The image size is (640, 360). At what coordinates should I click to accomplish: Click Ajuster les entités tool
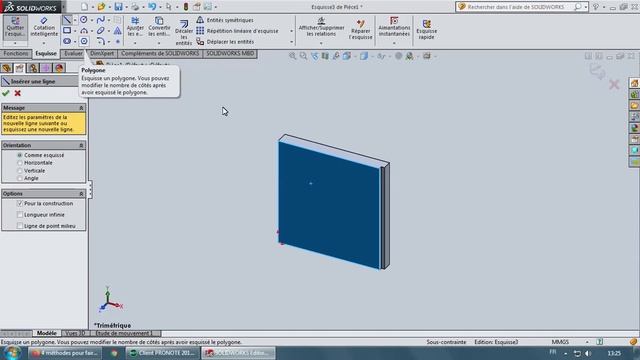(x=135, y=27)
